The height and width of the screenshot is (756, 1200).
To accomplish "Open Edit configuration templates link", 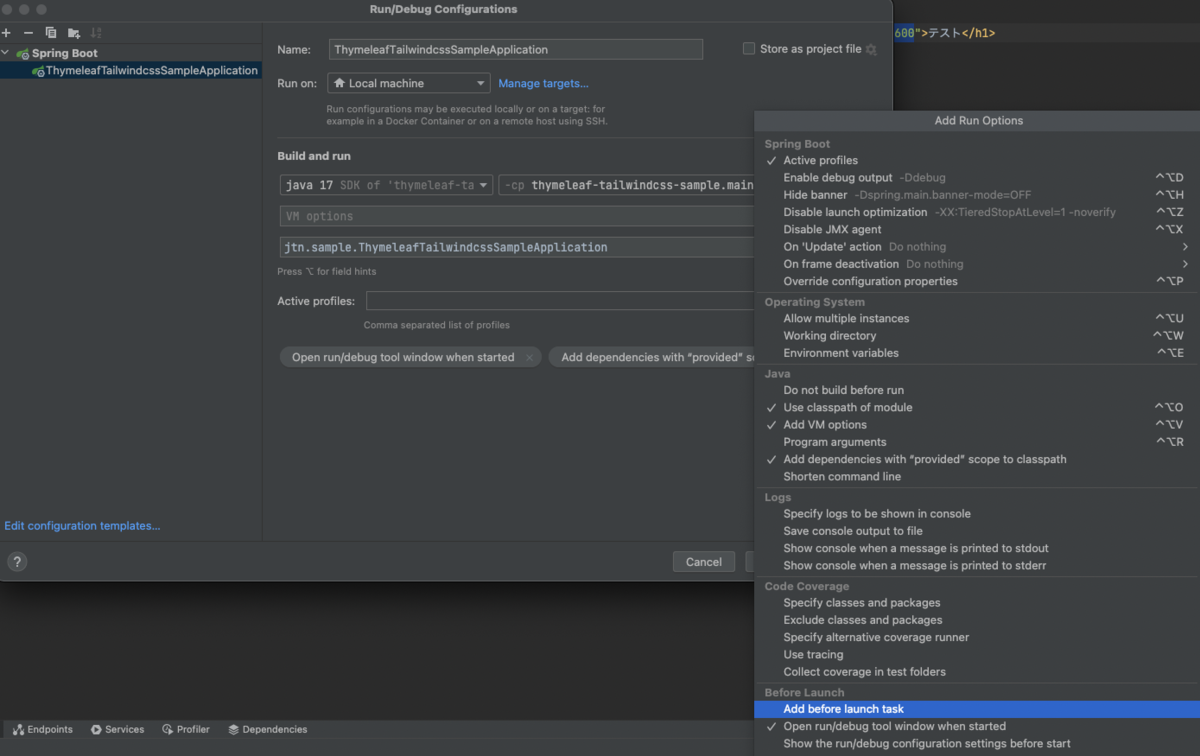I will tap(82, 526).
